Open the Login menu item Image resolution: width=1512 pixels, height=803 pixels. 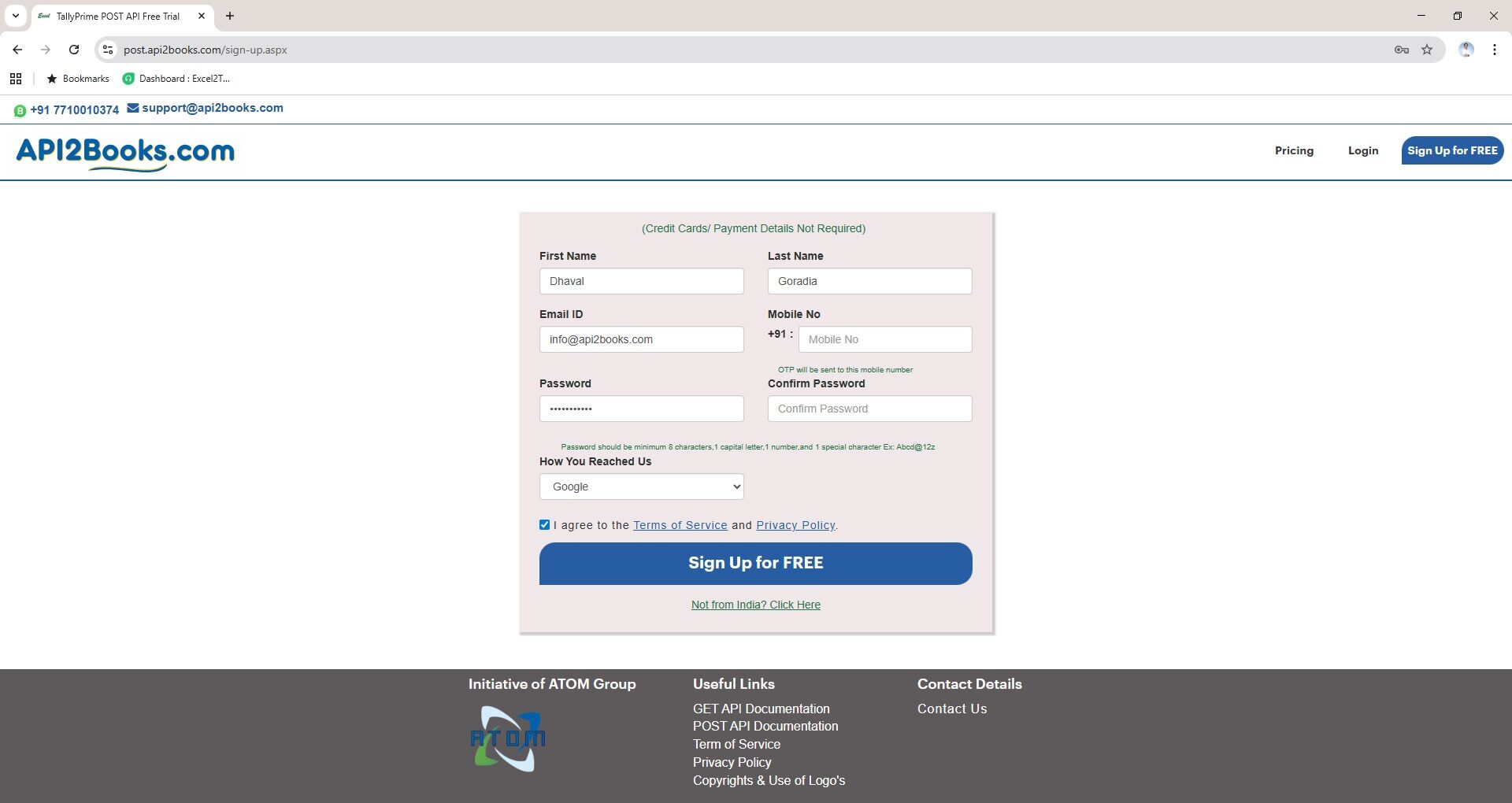pyautogui.click(x=1363, y=150)
